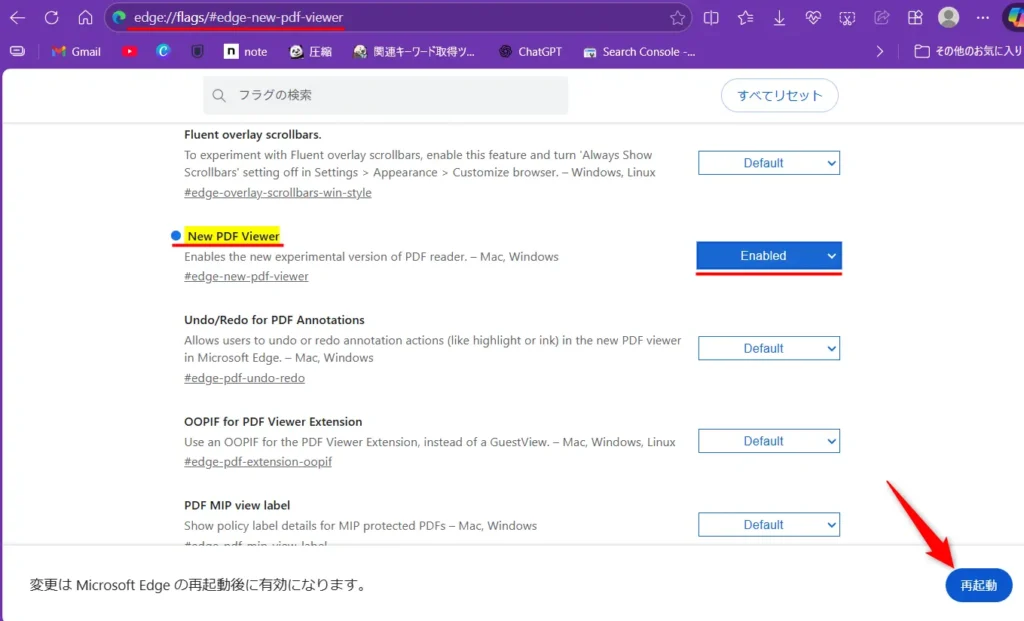This screenshot has height=621, width=1024.
Task: Click the browser back arrow
Action: point(18,18)
